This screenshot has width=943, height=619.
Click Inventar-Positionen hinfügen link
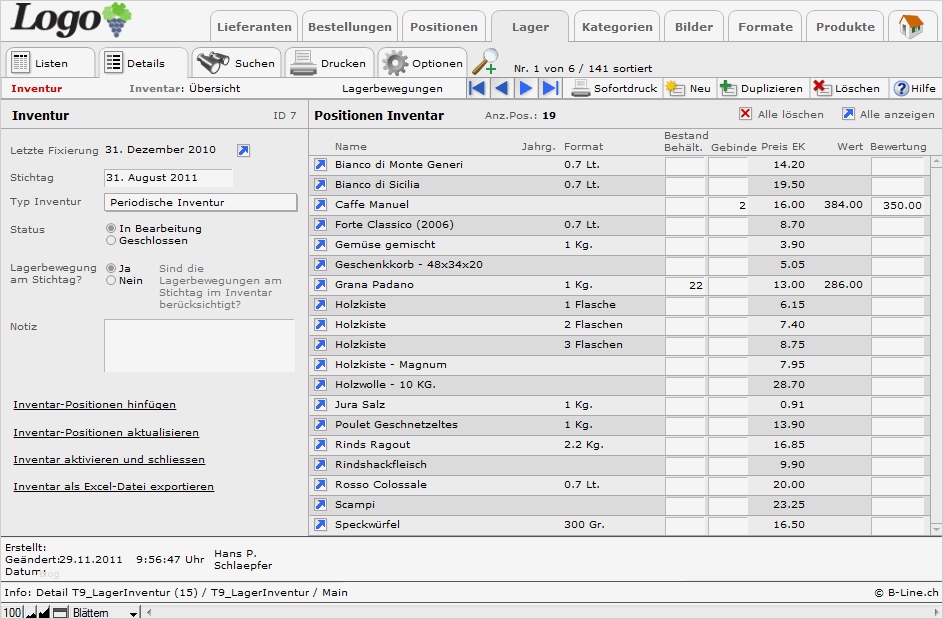(94, 405)
